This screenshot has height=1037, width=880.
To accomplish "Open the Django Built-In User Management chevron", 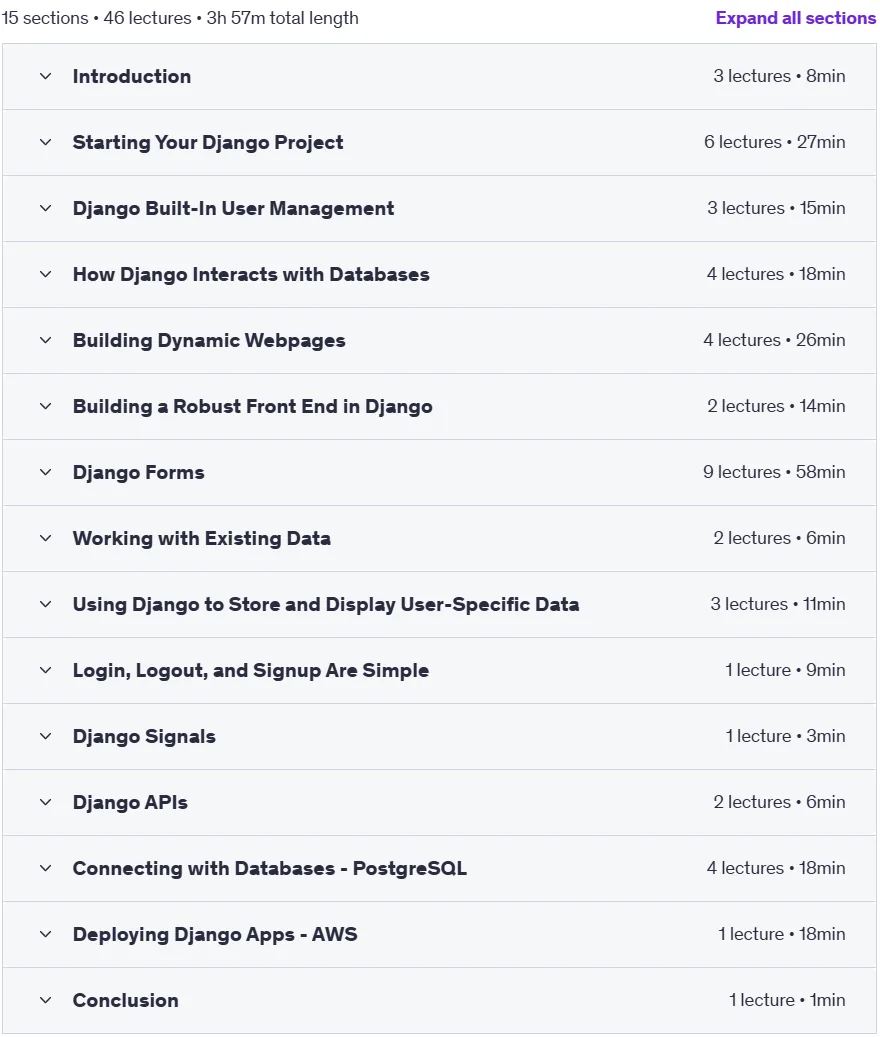I will [46, 208].
